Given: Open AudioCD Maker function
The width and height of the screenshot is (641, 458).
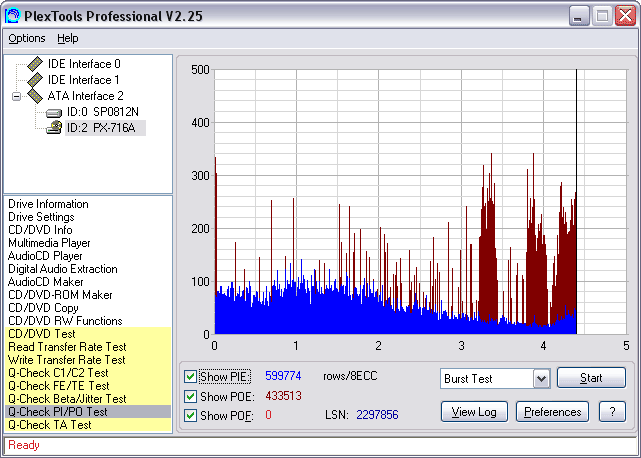Looking at the screenshot, I should coord(45,282).
